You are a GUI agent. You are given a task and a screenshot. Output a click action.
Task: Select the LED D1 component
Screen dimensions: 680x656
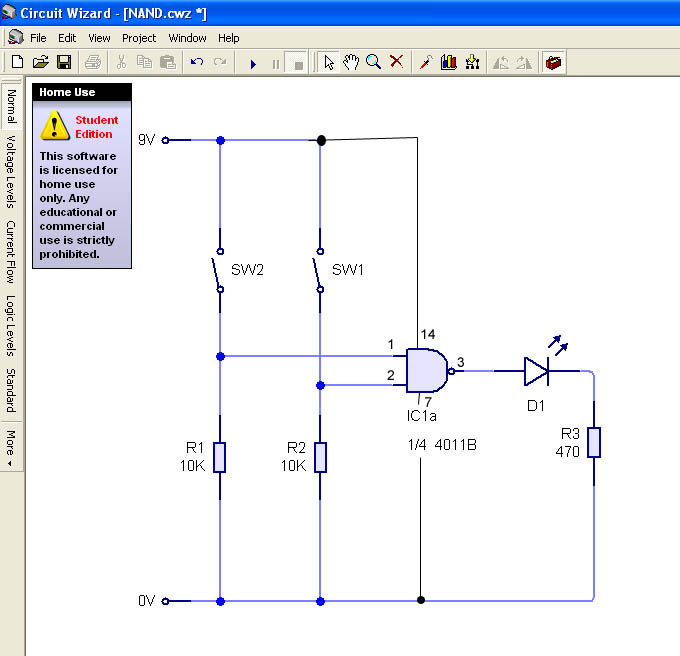537,372
